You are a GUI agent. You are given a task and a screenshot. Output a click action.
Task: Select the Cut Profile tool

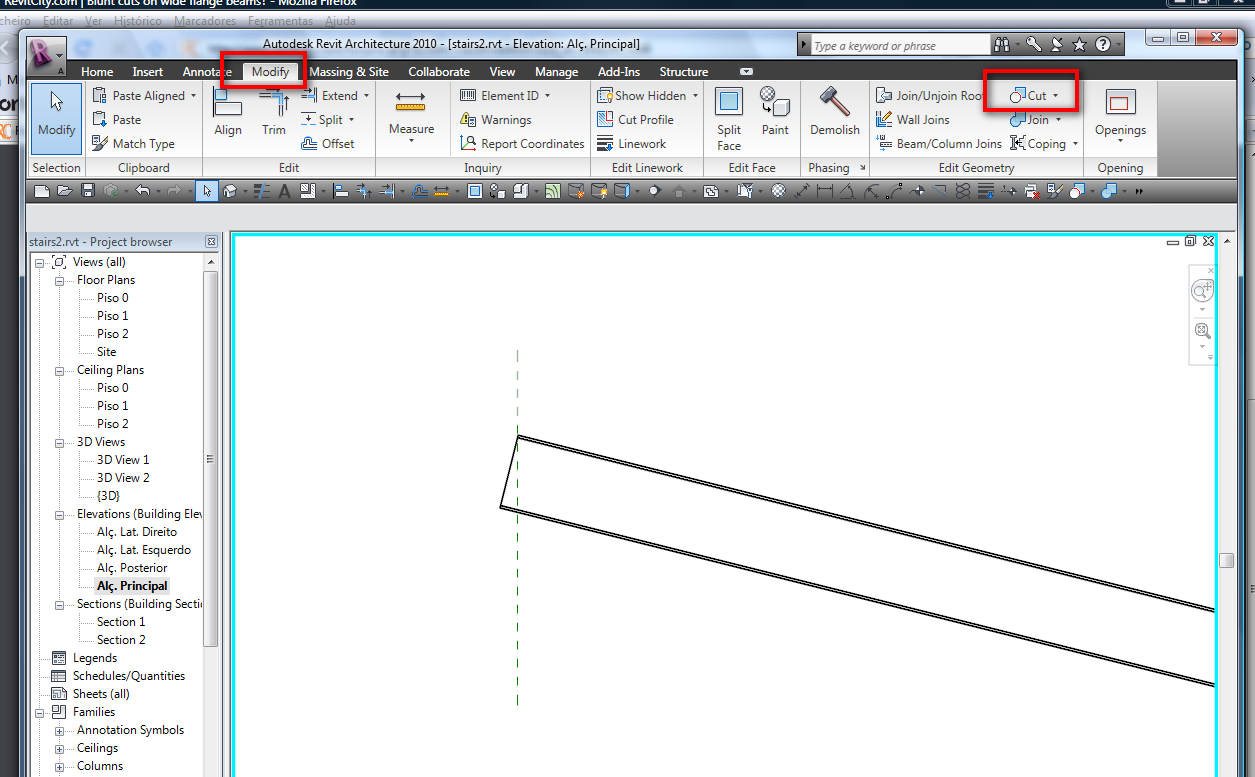(x=635, y=120)
